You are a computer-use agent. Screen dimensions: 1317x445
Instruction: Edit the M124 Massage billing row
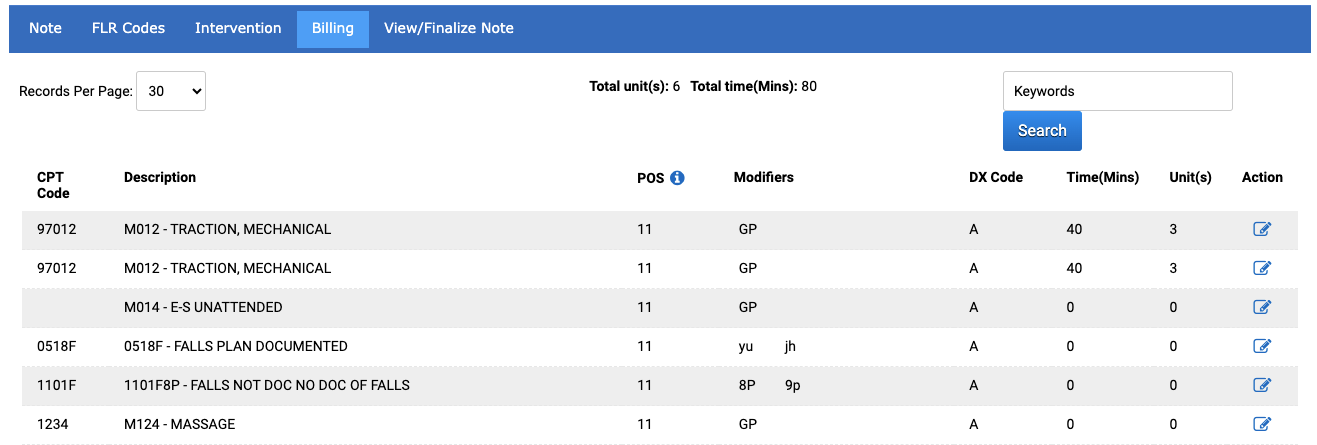click(1262, 424)
